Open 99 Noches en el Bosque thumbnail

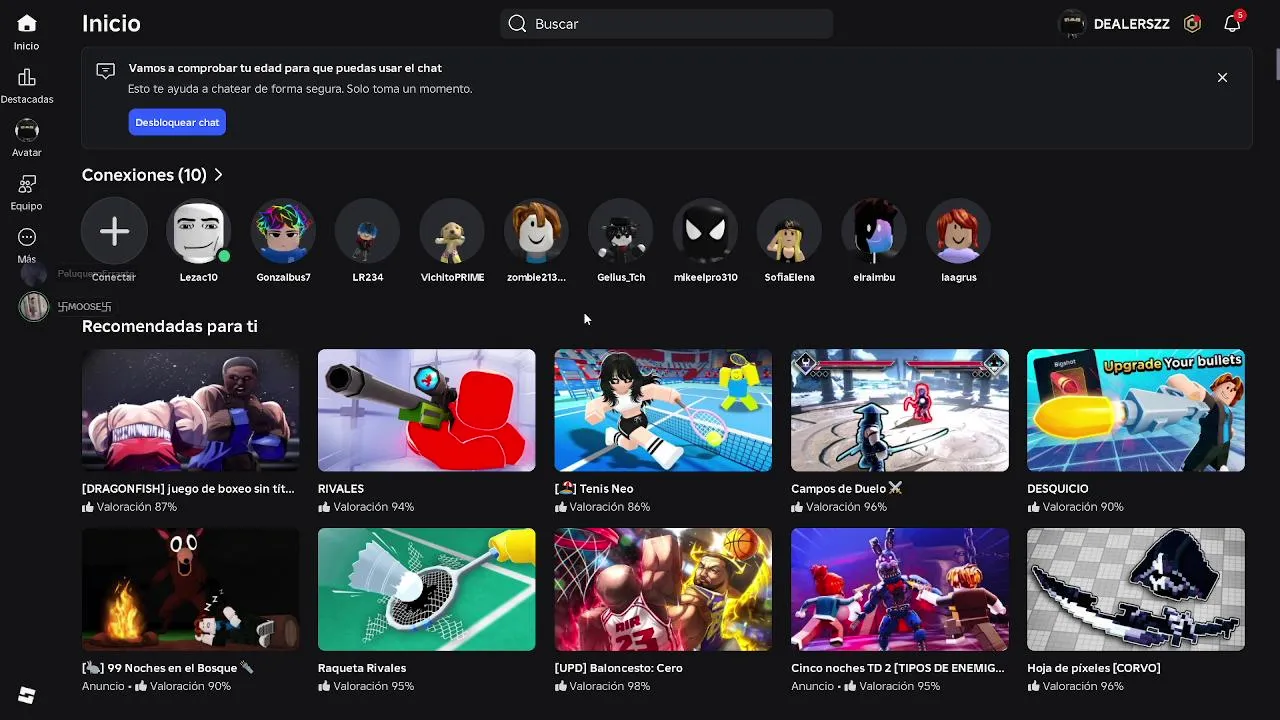pyautogui.click(x=190, y=589)
